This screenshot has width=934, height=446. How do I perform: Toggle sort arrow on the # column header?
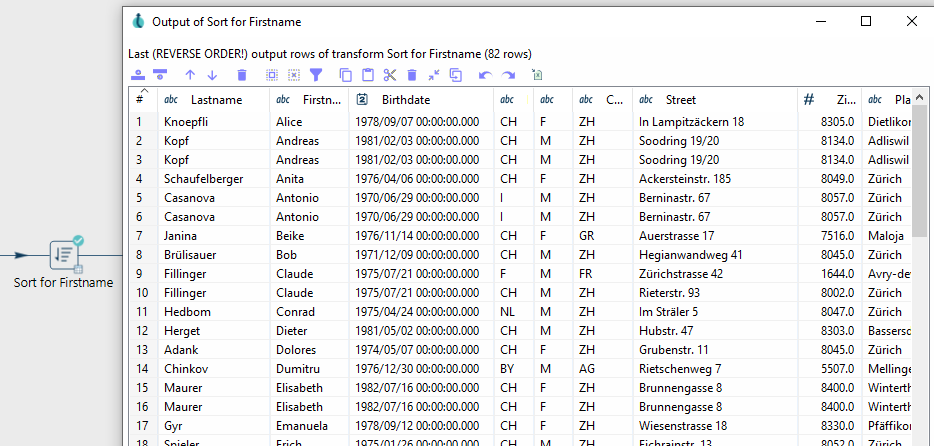click(144, 91)
